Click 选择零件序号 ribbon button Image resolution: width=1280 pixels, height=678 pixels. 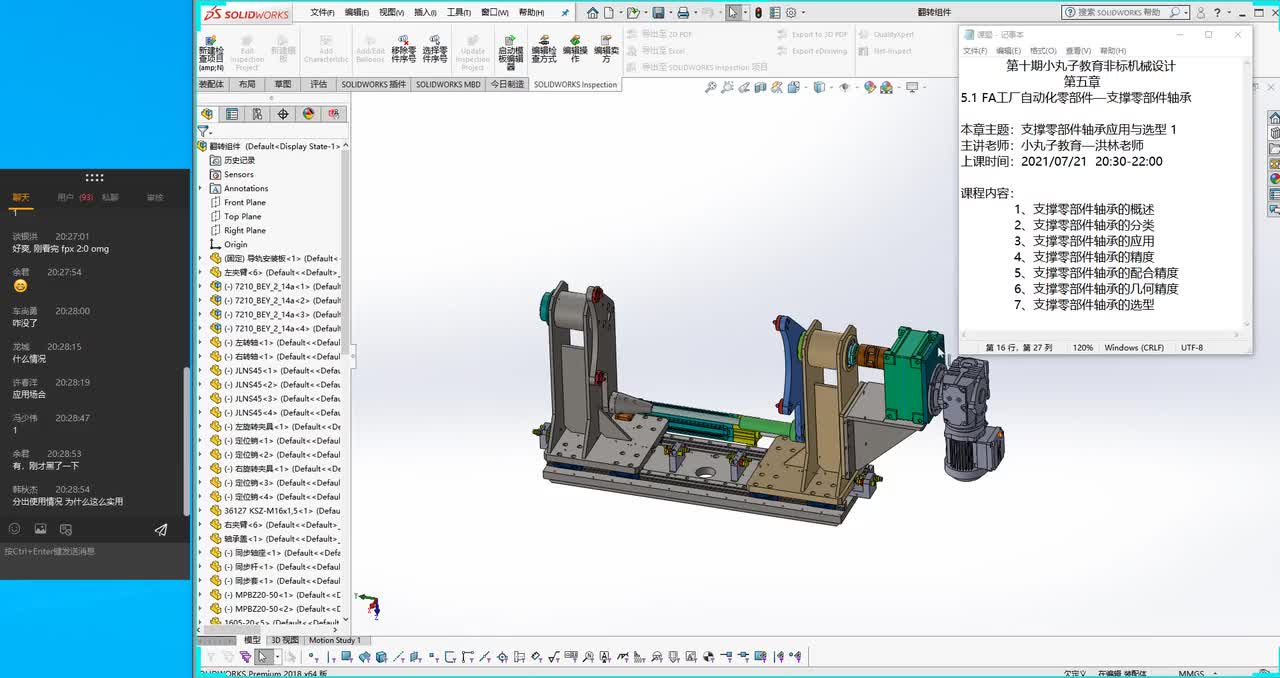coord(435,48)
